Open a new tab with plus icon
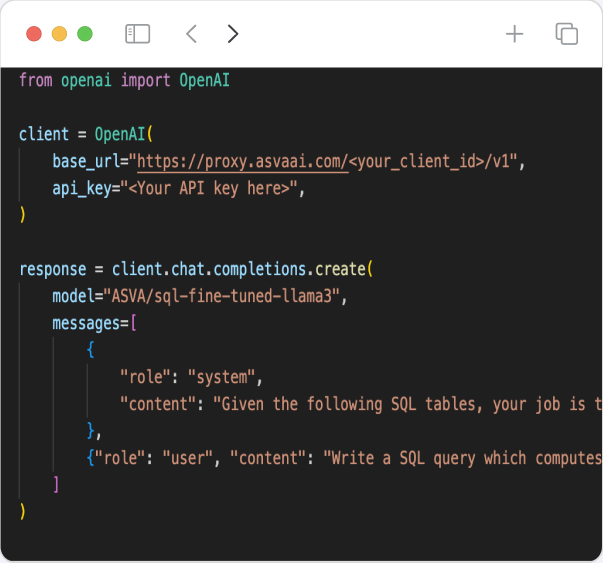Screen dimensions: 603x563 514,34
